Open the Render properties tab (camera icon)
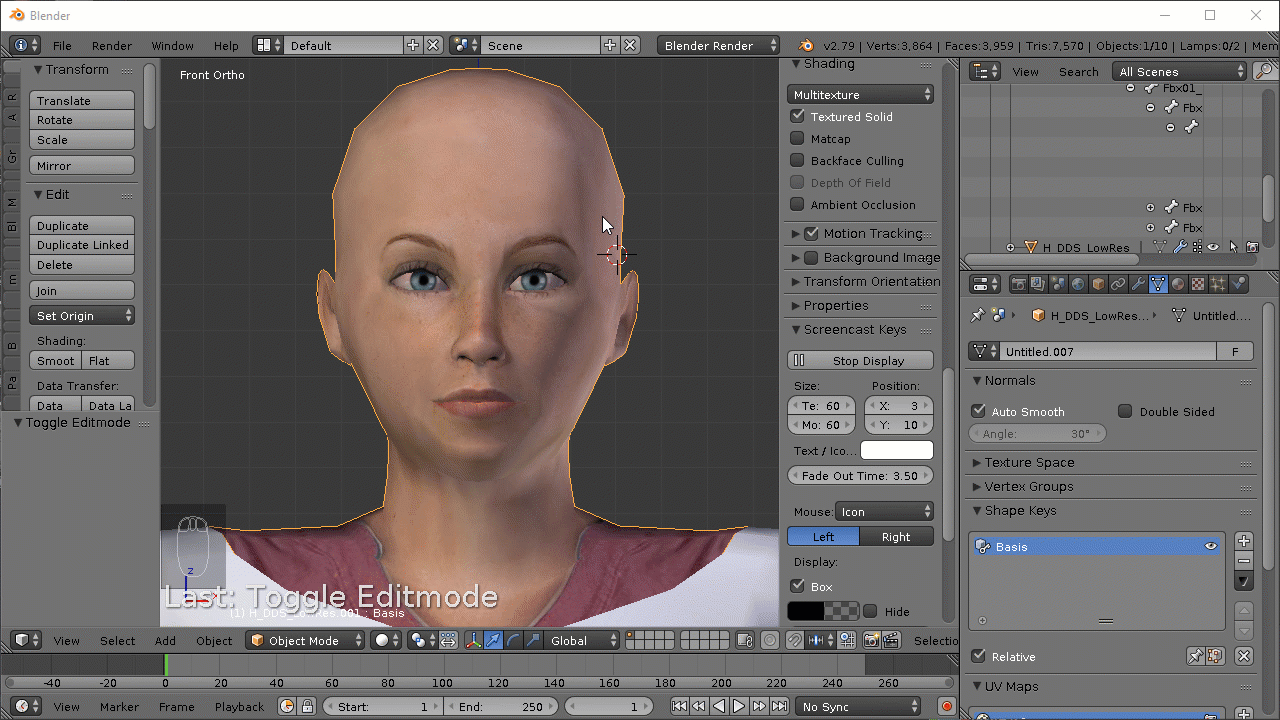The width and height of the screenshot is (1280, 720). pyautogui.click(x=1019, y=284)
